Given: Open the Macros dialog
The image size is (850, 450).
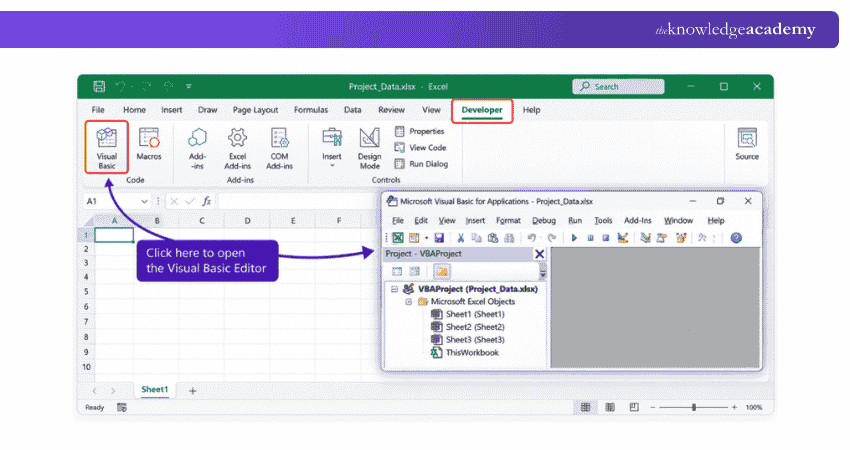Looking at the screenshot, I should pyautogui.click(x=149, y=144).
